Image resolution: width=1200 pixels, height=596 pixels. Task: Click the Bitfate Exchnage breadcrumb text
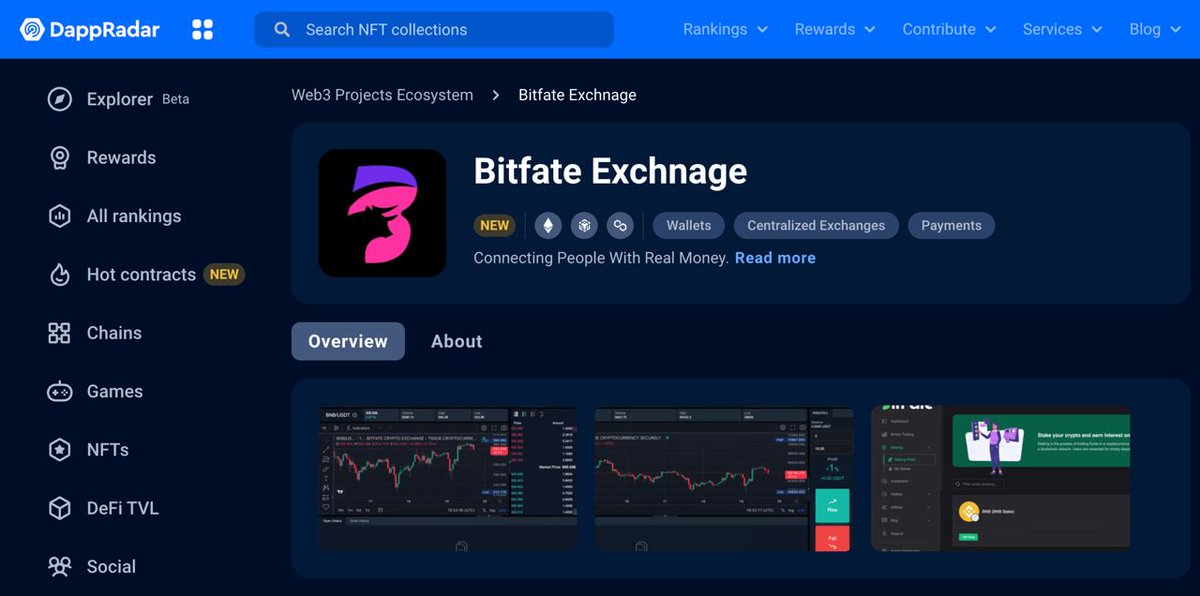point(577,95)
